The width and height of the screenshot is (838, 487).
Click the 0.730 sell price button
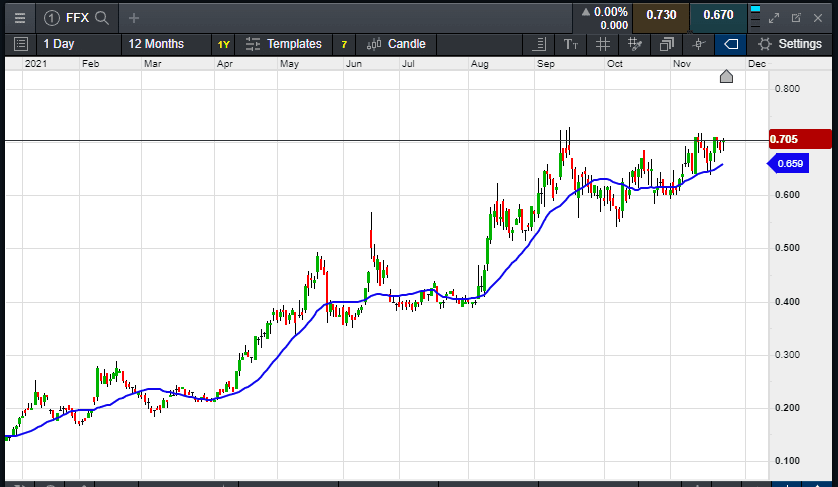[660, 15]
